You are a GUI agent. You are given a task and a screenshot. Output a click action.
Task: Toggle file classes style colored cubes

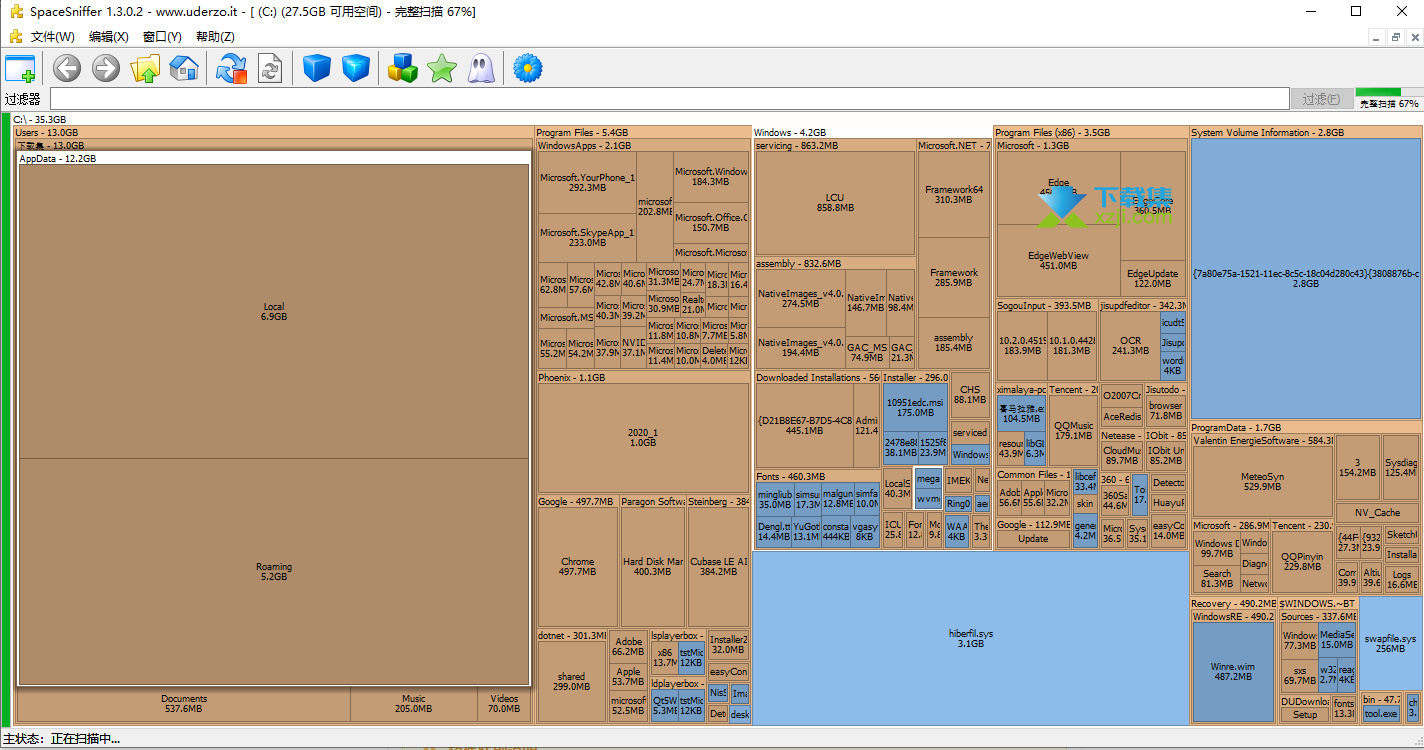click(x=402, y=68)
